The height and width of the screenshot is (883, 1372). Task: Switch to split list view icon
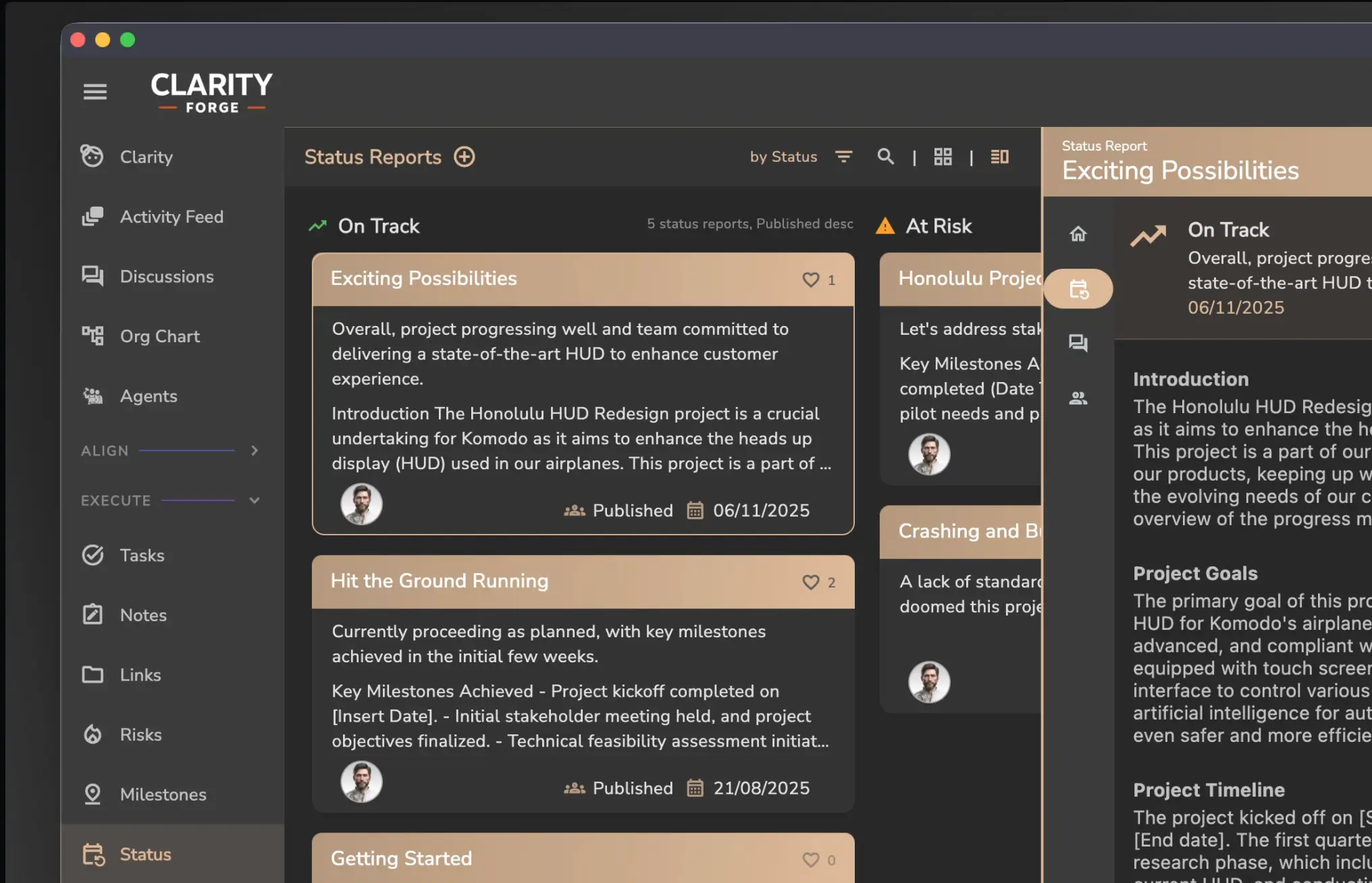(999, 157)
